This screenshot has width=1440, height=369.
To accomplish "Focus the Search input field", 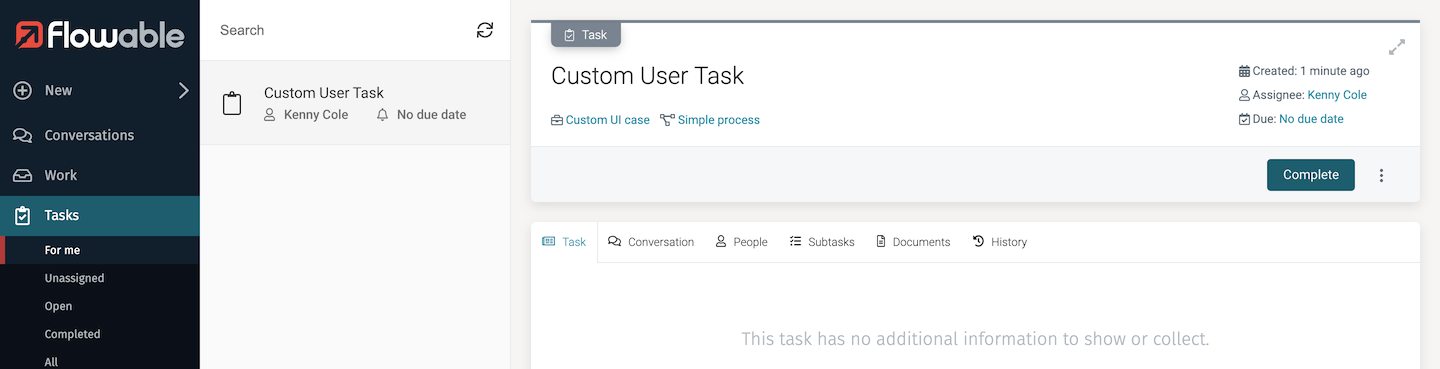I will pyautogui.click(x=340, y=30).
